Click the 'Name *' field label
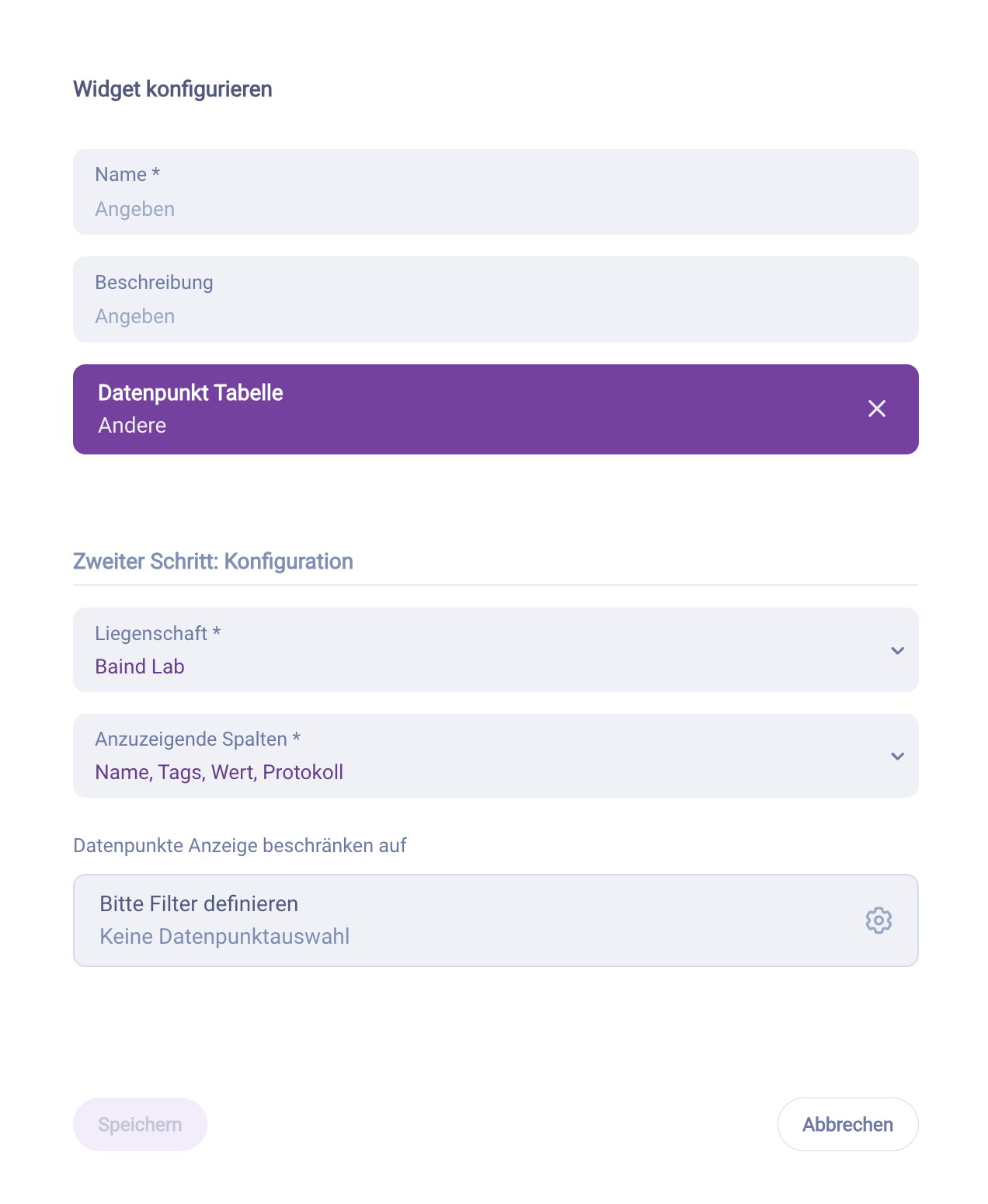Image resolution: width=988 pixels, height=1204 pixels. coord(127,175)
